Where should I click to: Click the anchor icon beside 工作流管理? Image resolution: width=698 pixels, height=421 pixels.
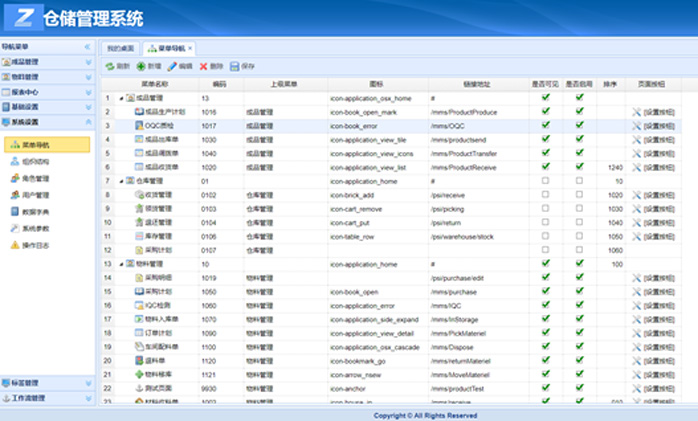(6, 398)
